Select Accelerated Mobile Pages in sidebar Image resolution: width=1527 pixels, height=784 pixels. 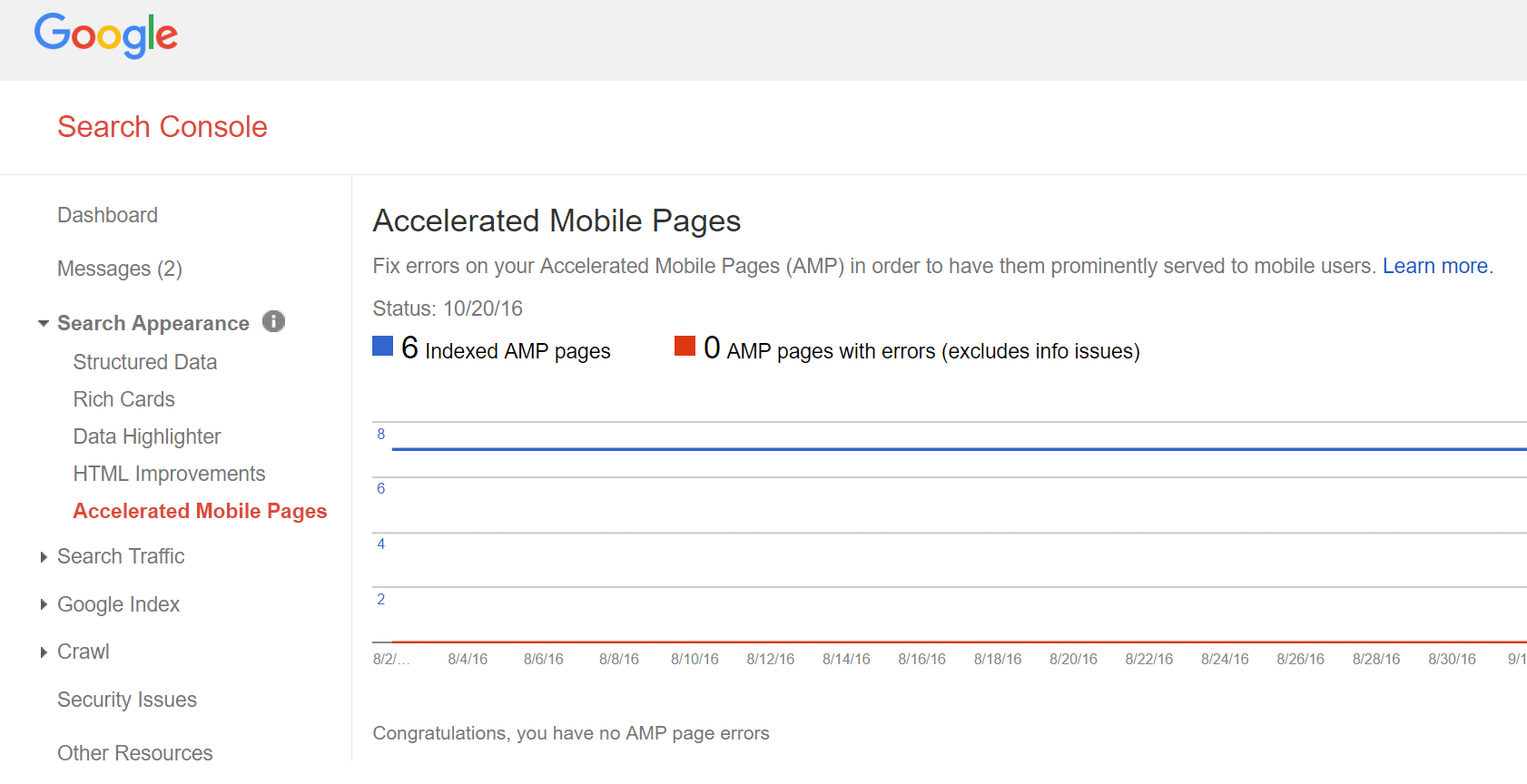point(200,511)
